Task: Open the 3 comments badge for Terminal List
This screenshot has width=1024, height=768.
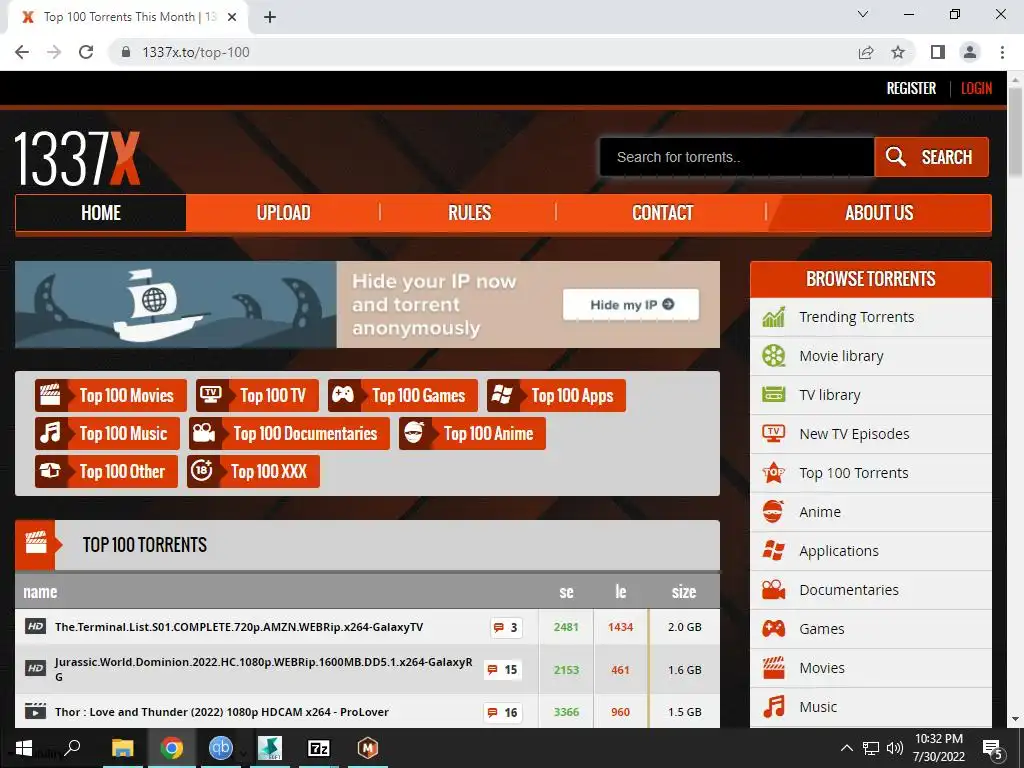Action: point(506,627)
